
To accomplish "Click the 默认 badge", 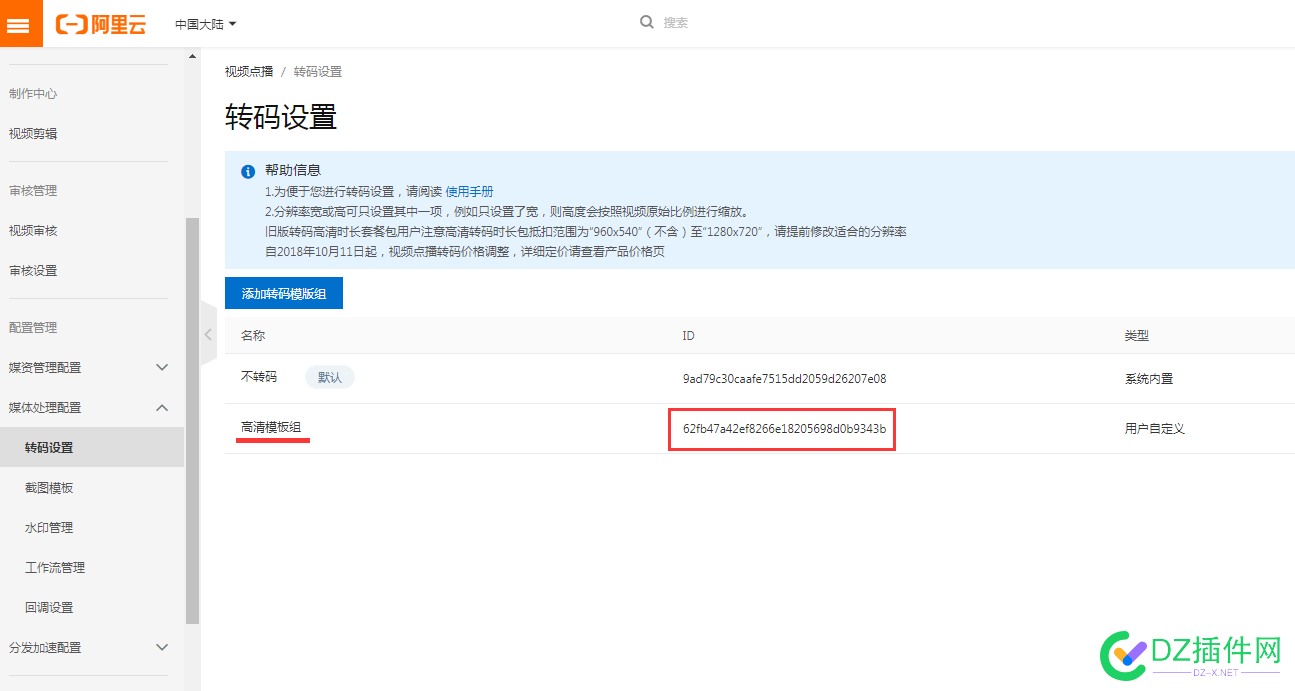I will tap(330, 377).
